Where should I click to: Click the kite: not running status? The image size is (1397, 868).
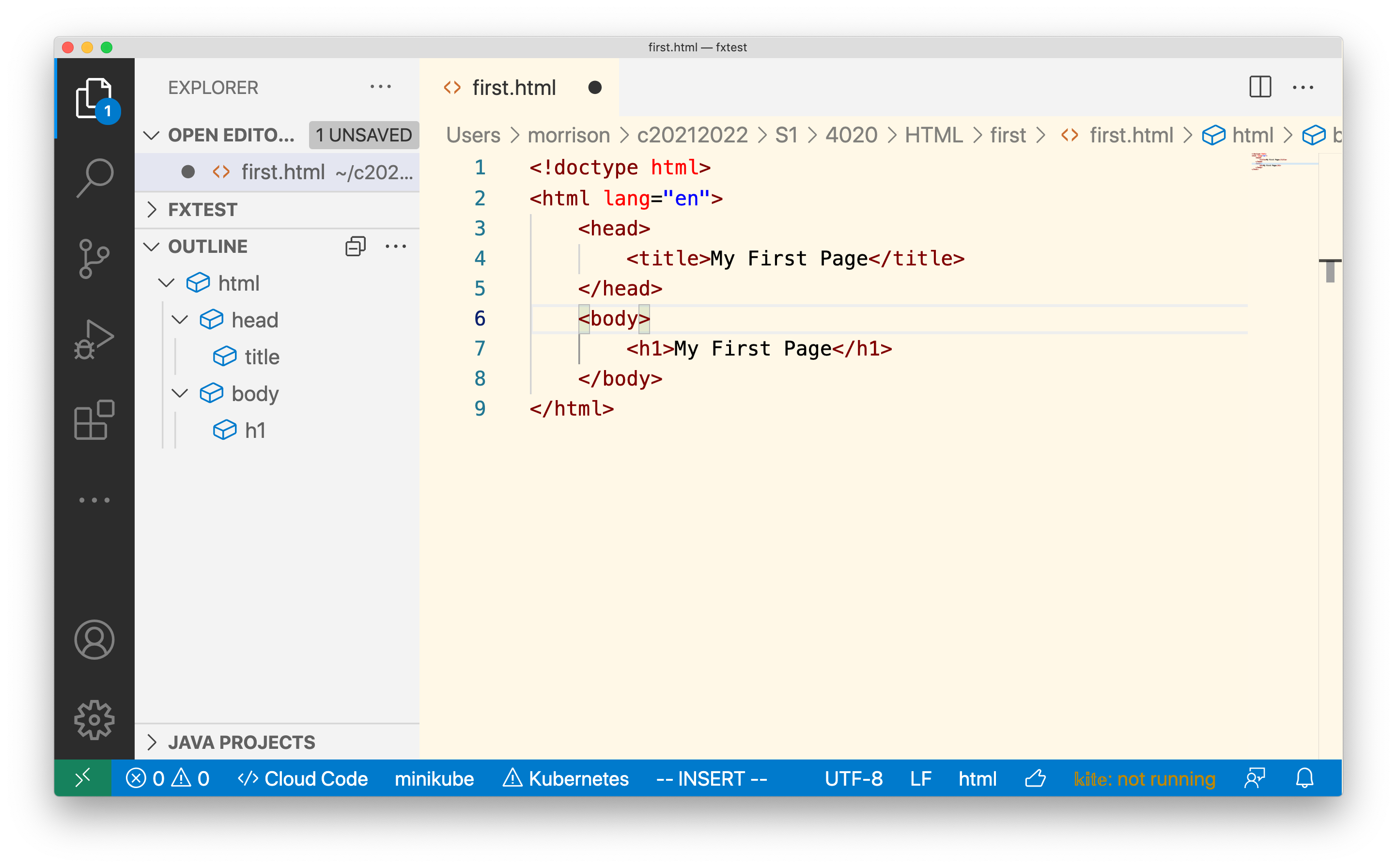[1145, 778]
